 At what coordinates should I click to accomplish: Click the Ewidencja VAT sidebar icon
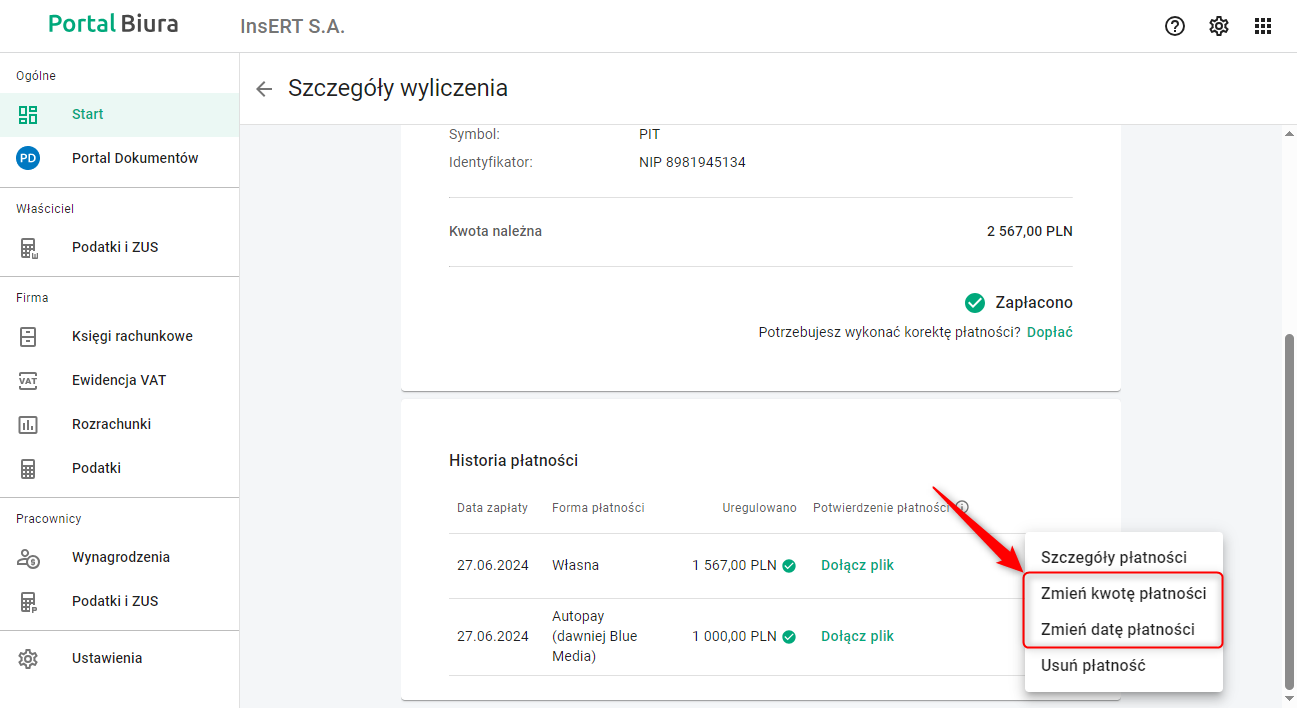click(x=28, y=380)
